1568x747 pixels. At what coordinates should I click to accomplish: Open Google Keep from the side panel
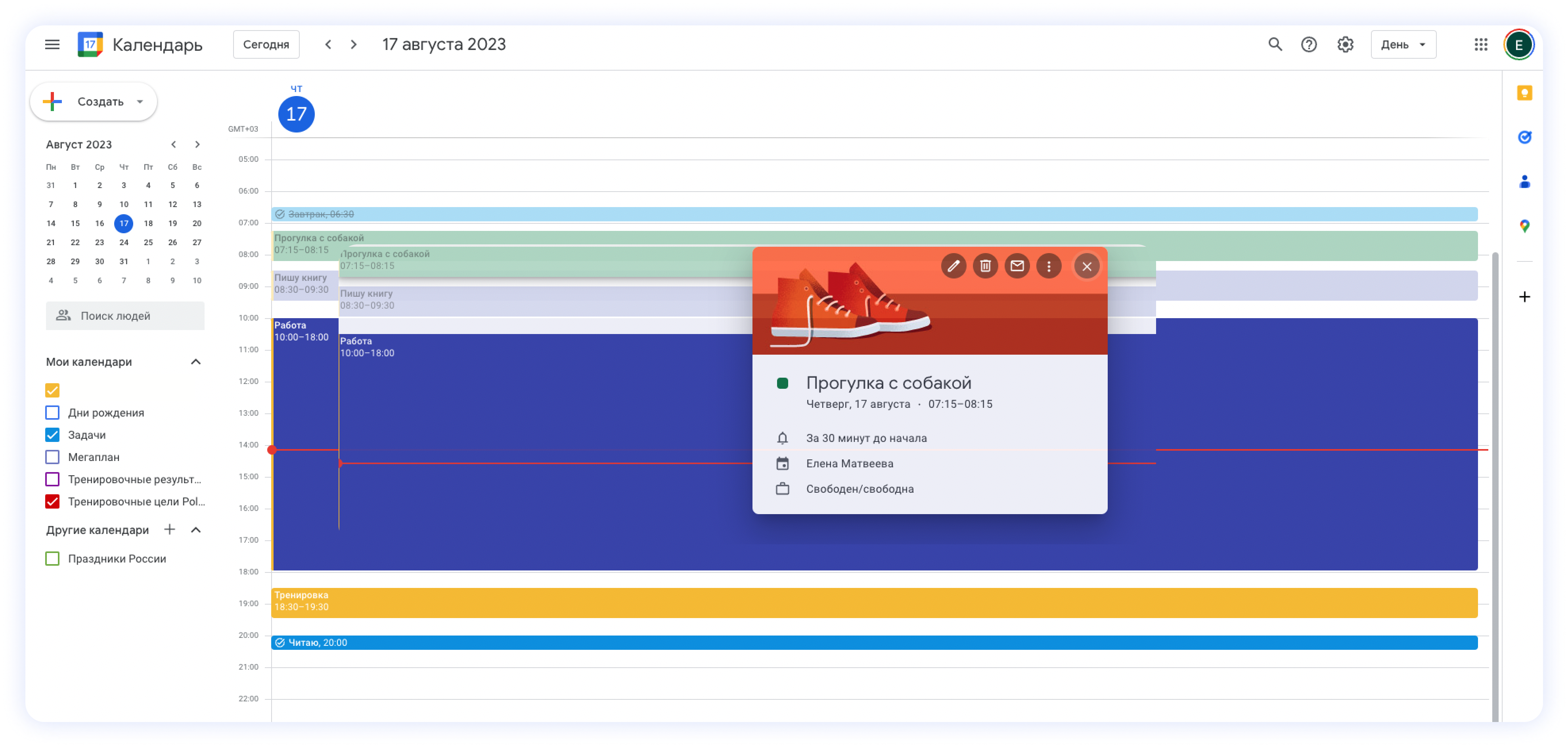tap(1524, 93)
